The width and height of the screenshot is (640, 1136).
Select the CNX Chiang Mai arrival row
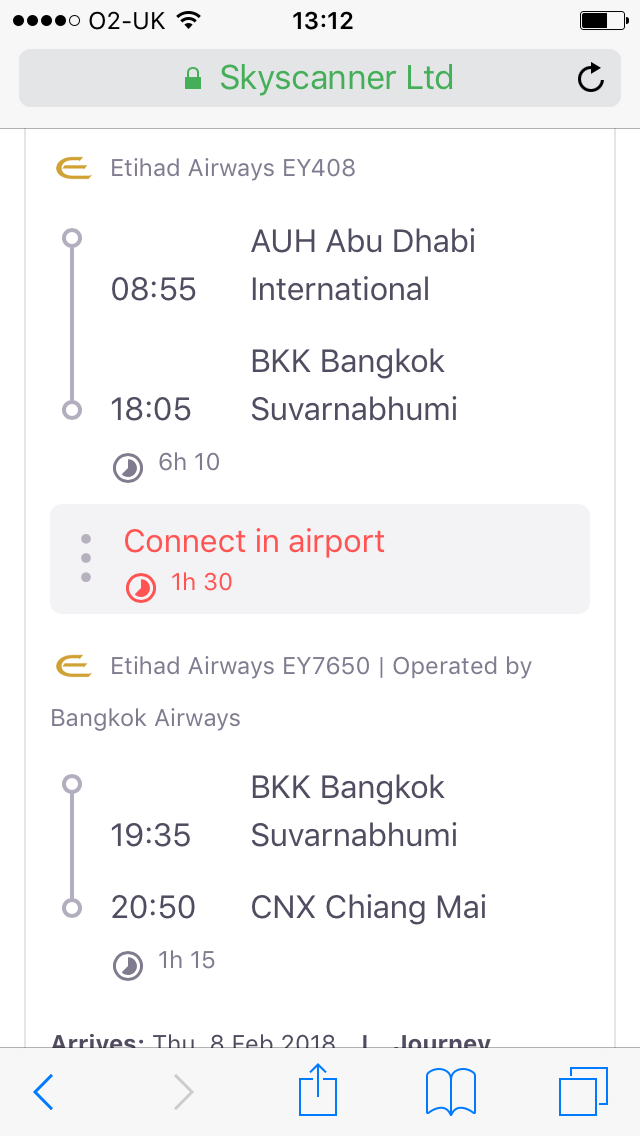299,907
